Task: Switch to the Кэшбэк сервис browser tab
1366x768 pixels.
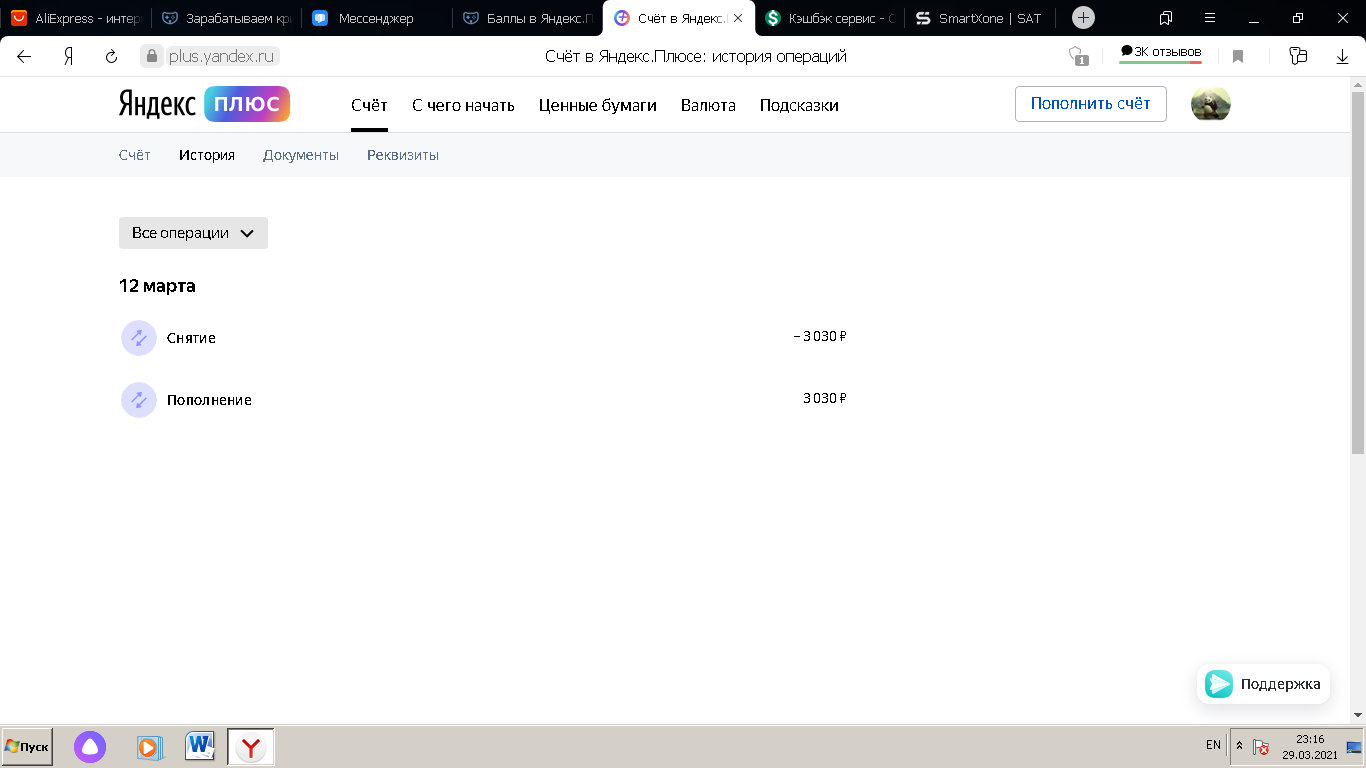Action: [x=830, y=18]
